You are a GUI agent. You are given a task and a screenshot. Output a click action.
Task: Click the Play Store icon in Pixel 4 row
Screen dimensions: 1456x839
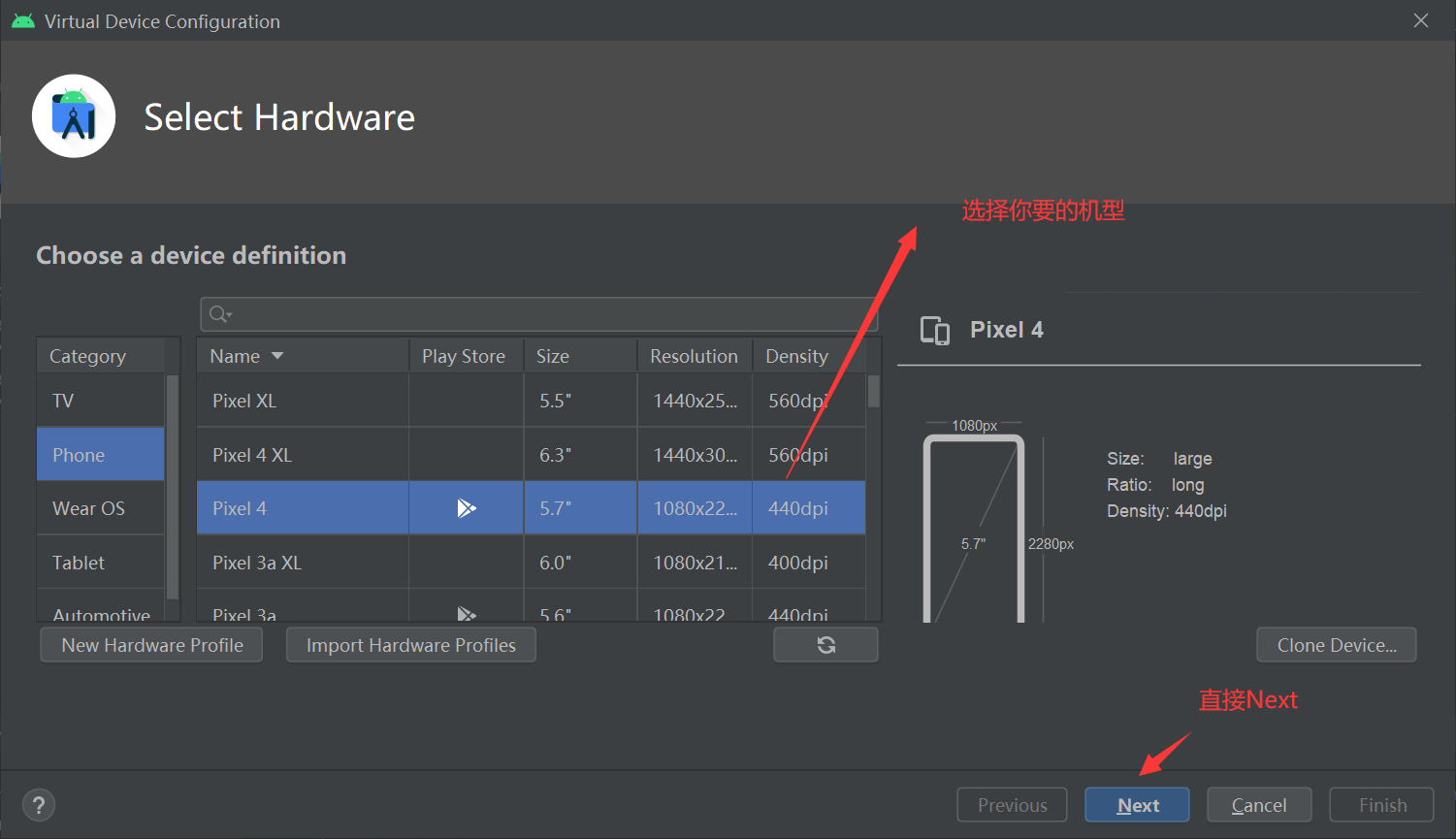click(x=467, y=508)
